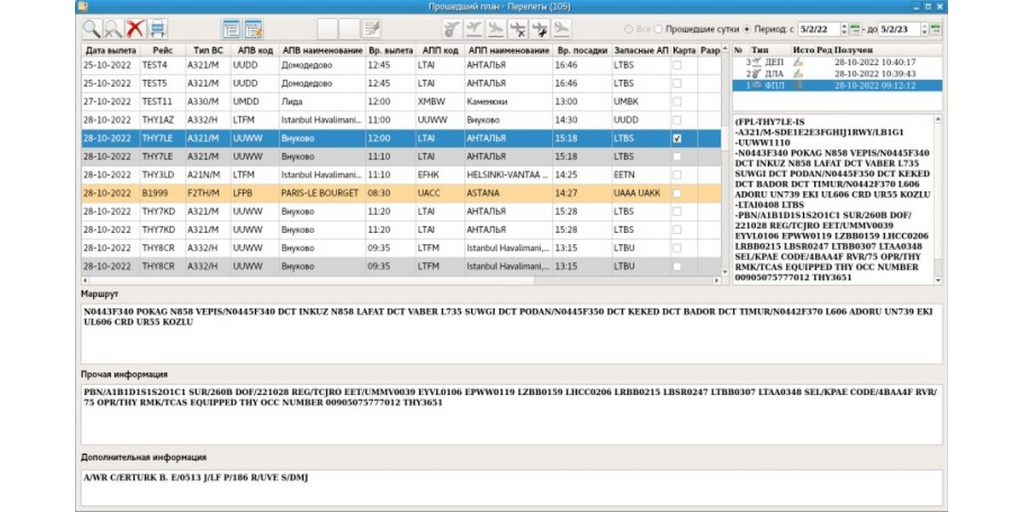Tick Карта checkbox for TEST4 flight
The image size is (1024, 512).
click(677, 67)
